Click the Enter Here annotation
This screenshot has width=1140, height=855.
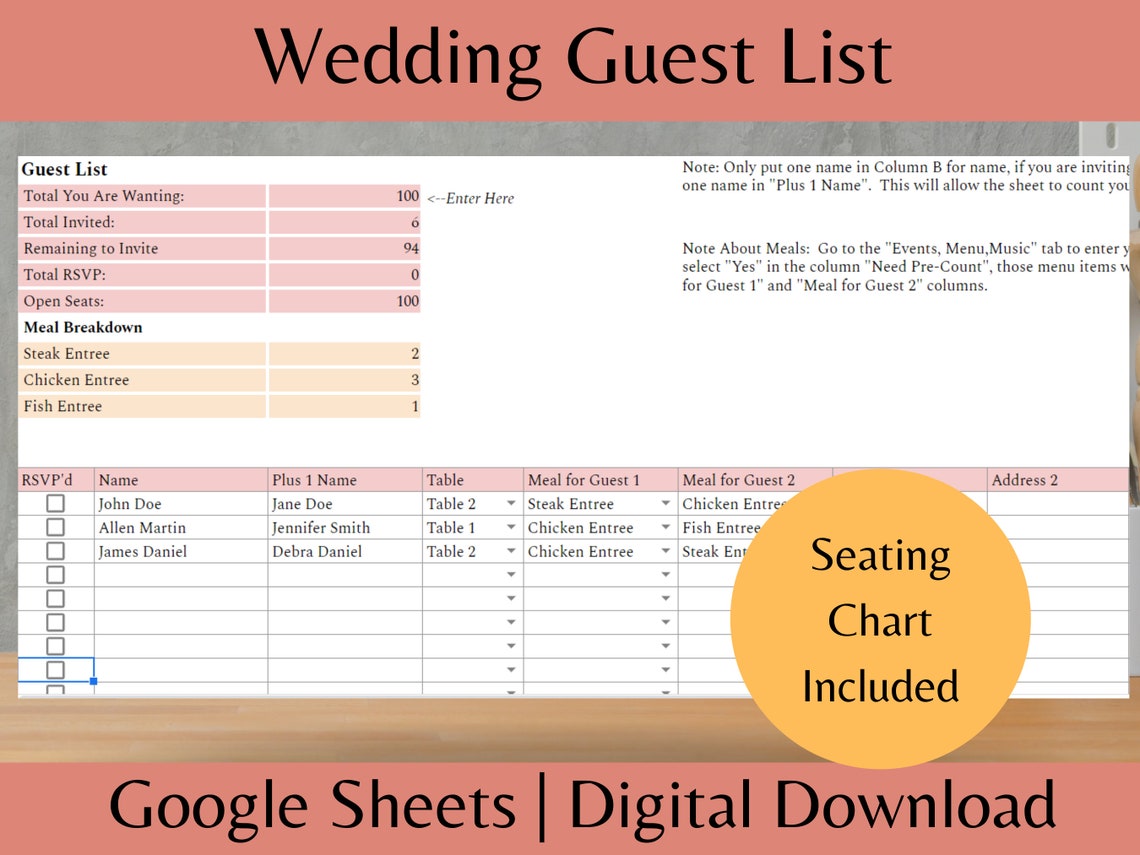click(x=470, y=198)
